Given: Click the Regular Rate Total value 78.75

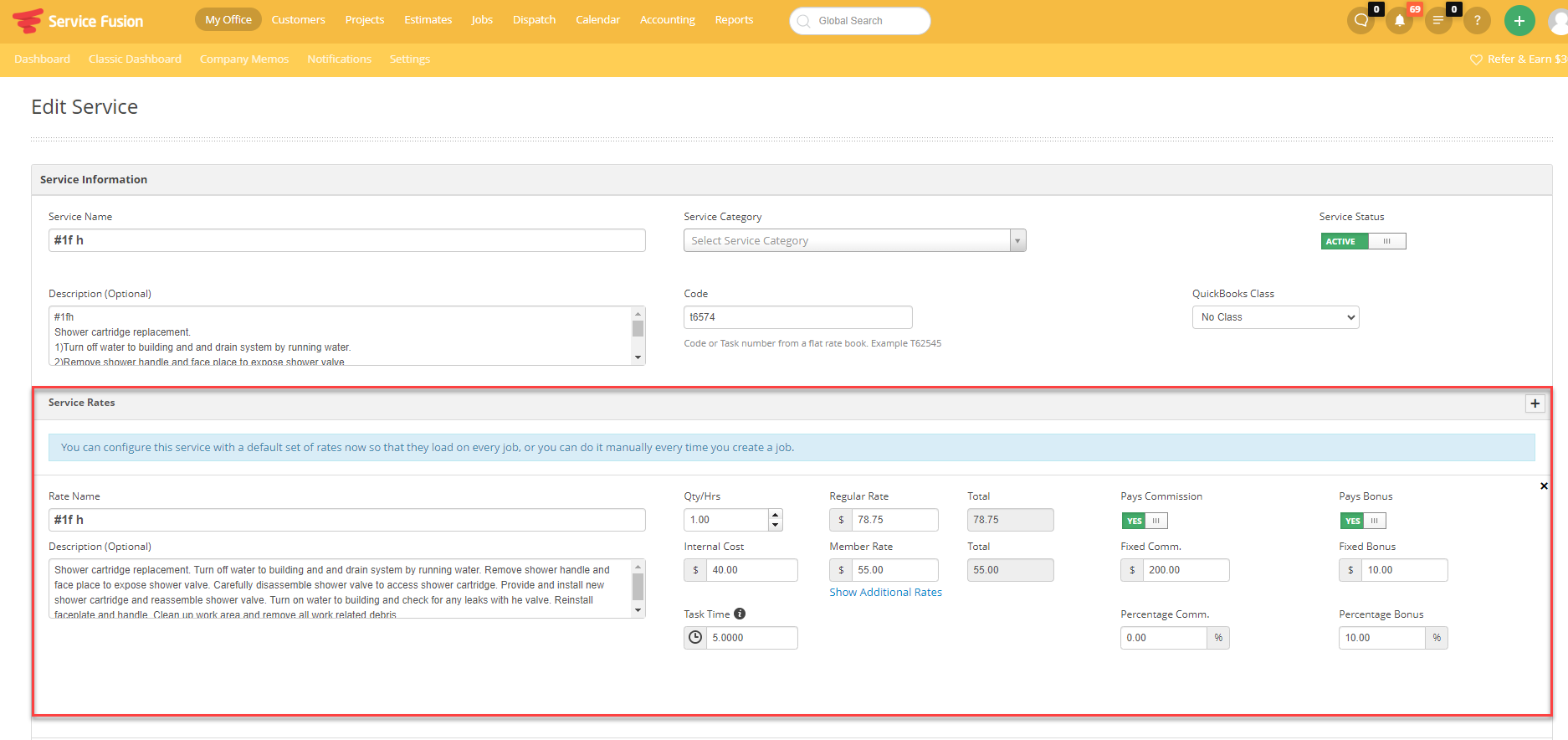Looking at the screenshot, I should (x=1010, y=520).
